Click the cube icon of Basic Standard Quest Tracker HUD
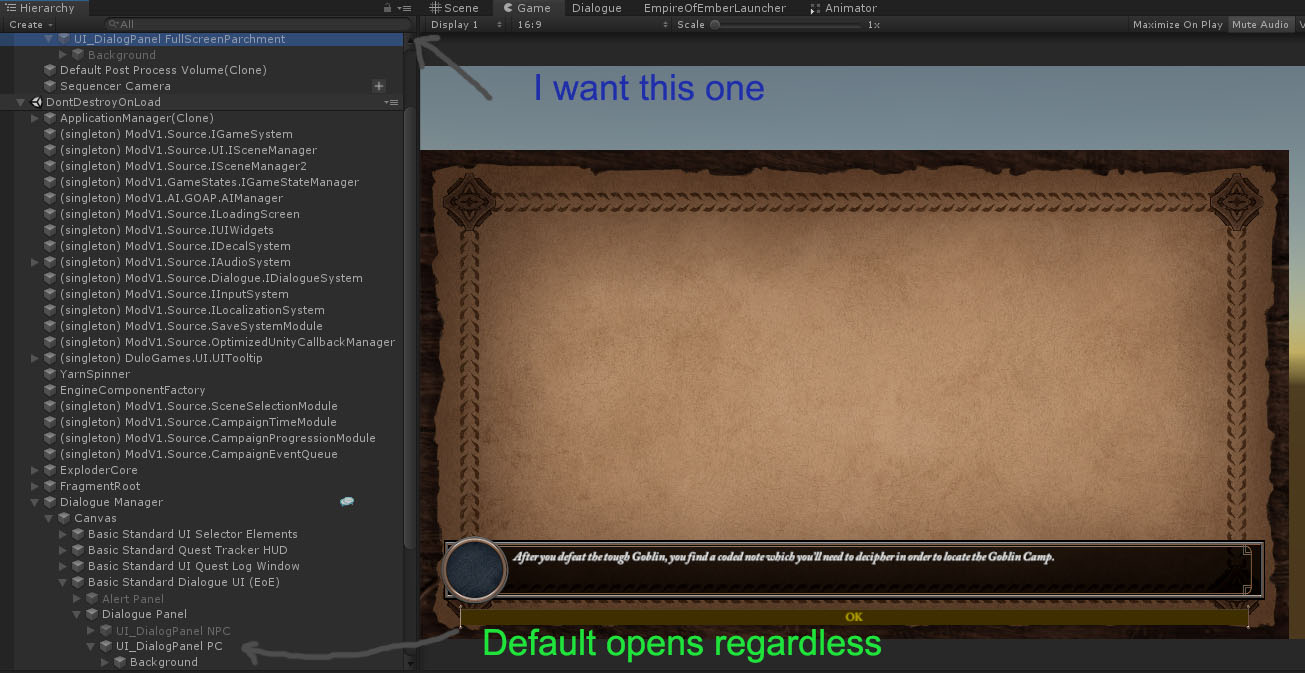The image size is (1305, 673). tap(78, 550)
